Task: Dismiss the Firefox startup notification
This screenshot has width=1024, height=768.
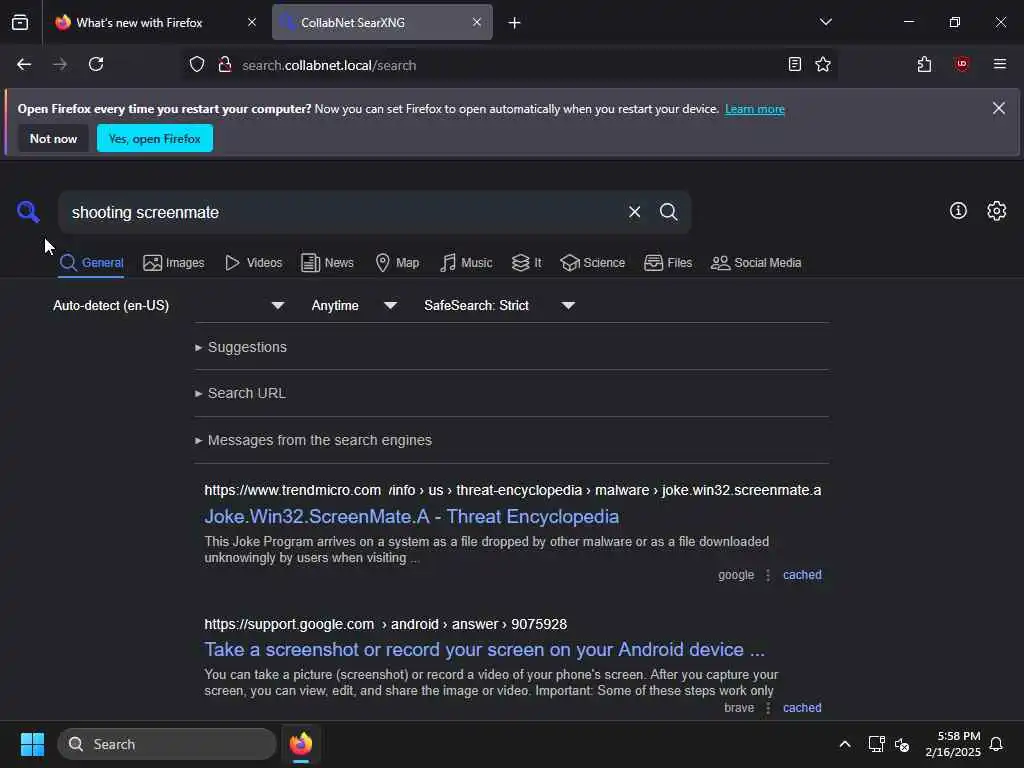Action: 999,108
